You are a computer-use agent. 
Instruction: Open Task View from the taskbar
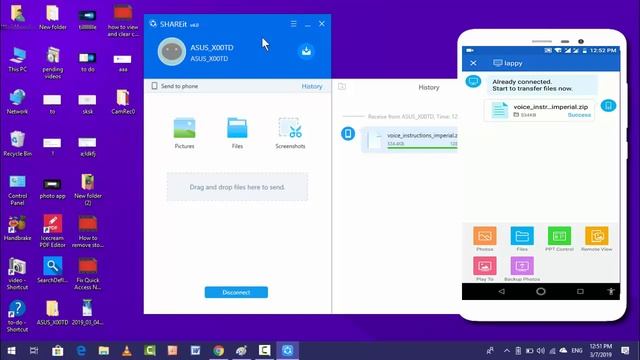[34, 350]
